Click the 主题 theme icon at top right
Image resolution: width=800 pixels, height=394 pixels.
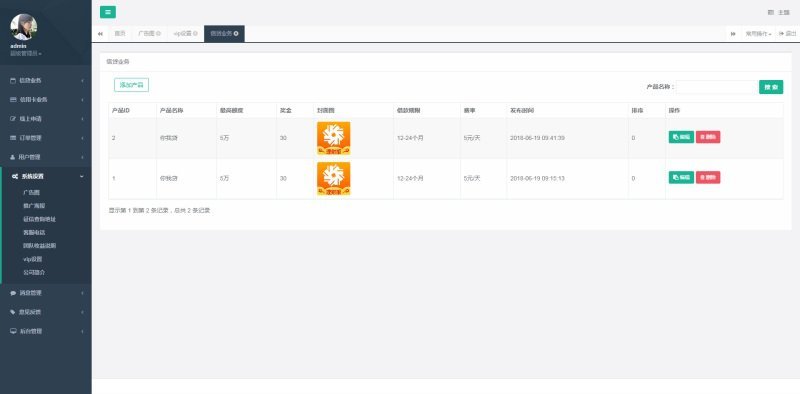771,12
